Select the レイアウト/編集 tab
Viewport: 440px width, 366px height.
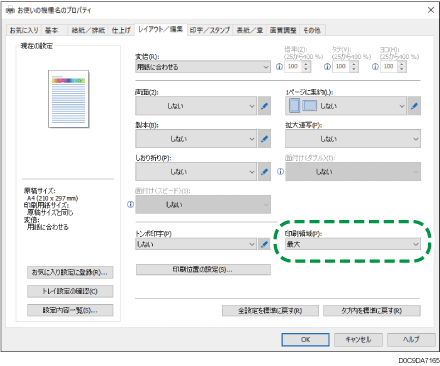(161, 29)
